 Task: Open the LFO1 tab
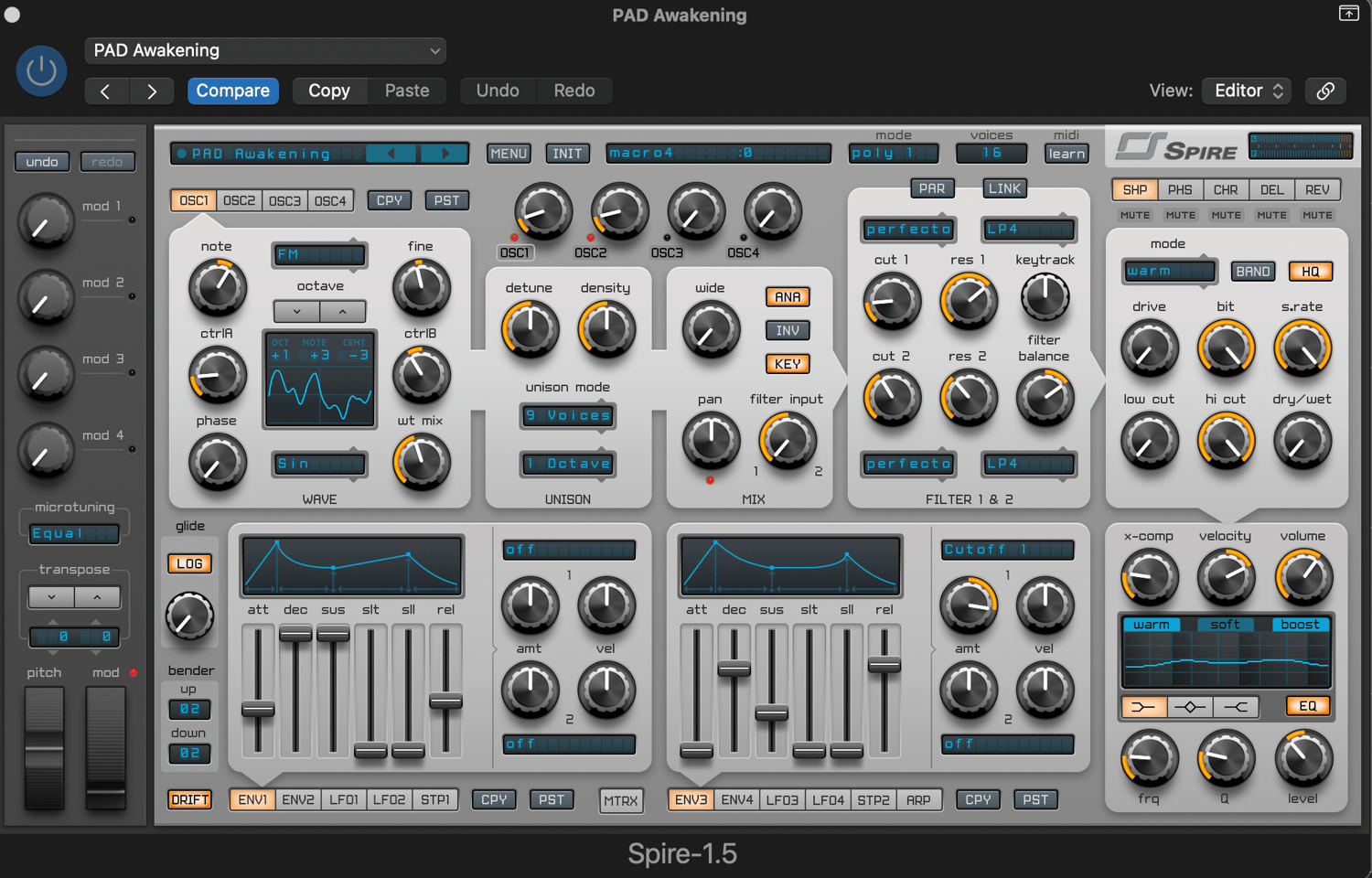[344, 799]
